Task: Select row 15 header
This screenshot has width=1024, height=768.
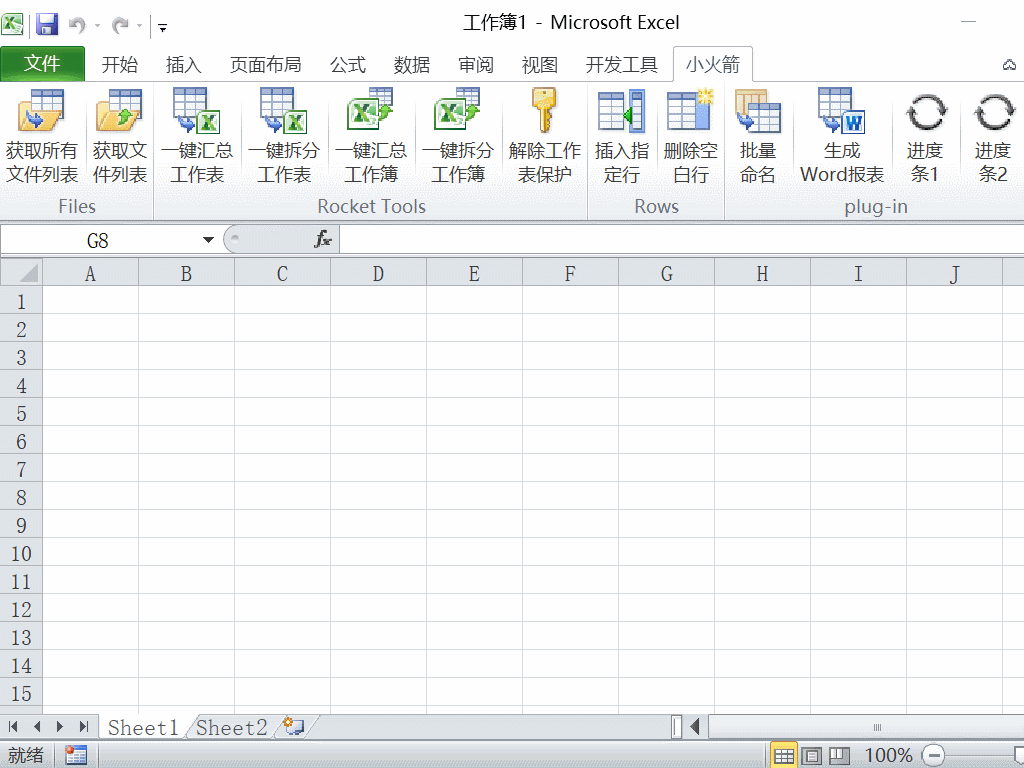Action: [21, 693]
